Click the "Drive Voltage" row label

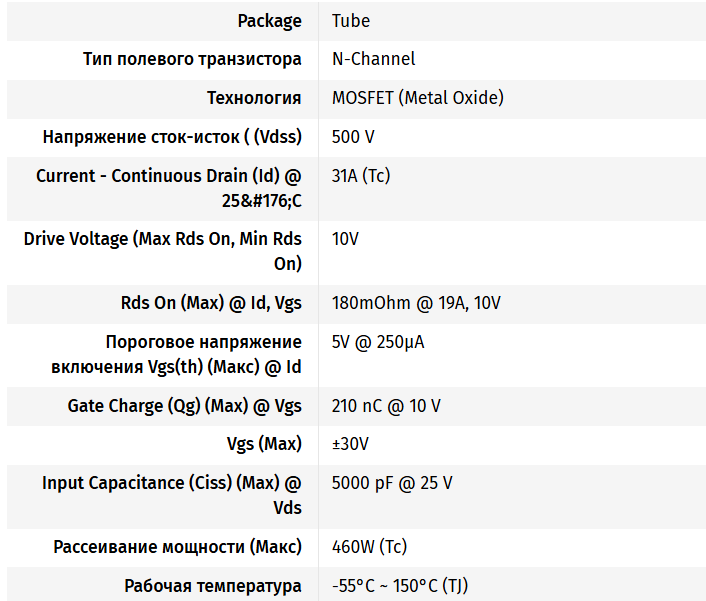point(162,251)
